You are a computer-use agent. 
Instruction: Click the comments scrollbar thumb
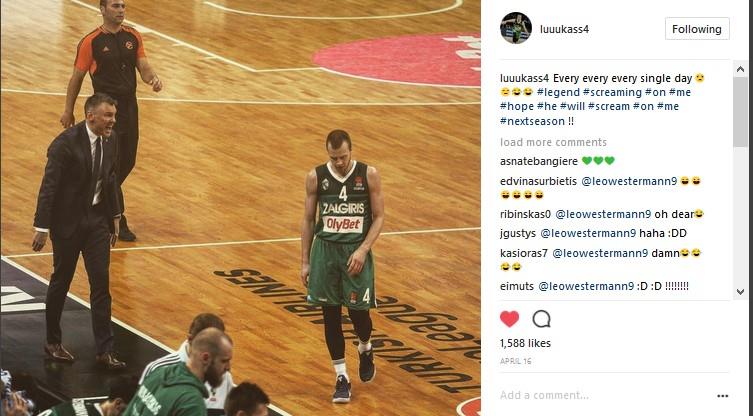click(x=740, y=111)
